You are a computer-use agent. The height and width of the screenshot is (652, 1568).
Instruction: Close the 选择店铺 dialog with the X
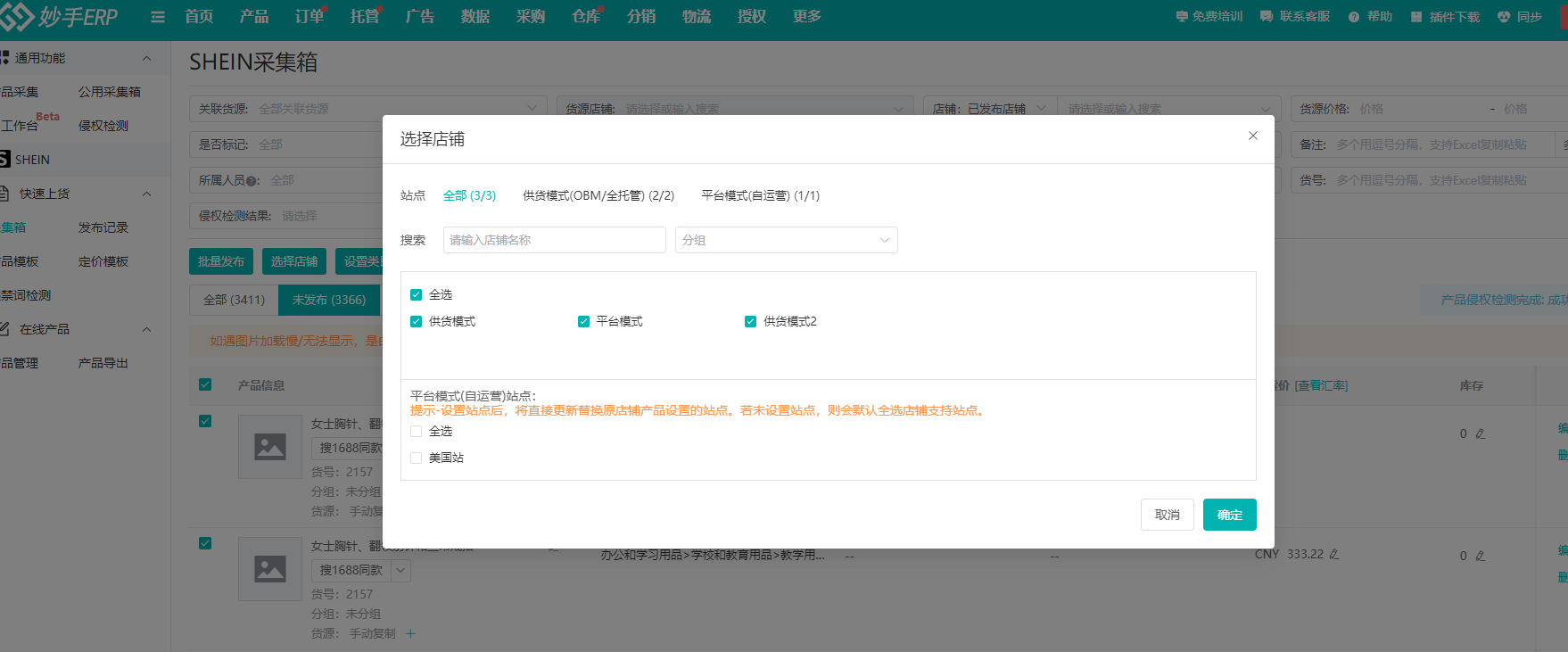pyautogui.click(x=1252, y=136)
